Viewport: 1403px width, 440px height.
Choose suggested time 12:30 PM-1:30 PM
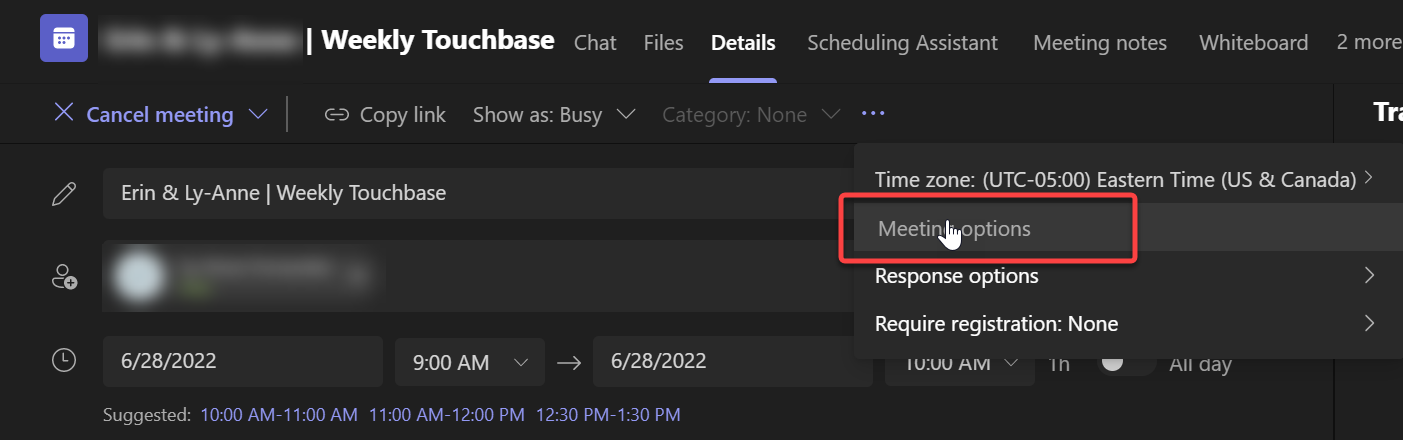(x=608, y=414)
